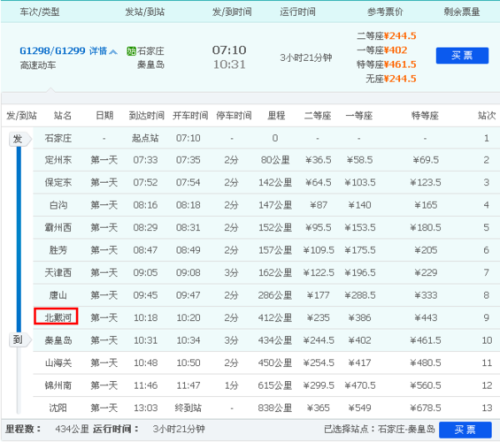Collapse the 详情 train details link

click(103, 51)
